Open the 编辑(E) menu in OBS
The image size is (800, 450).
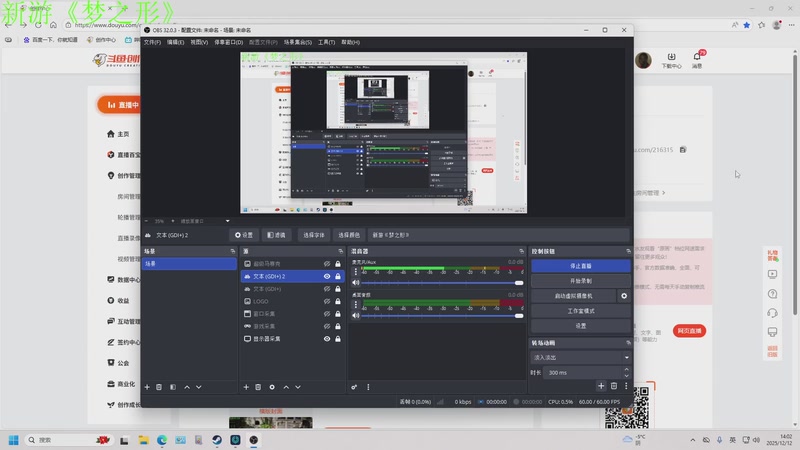[176, 42]
